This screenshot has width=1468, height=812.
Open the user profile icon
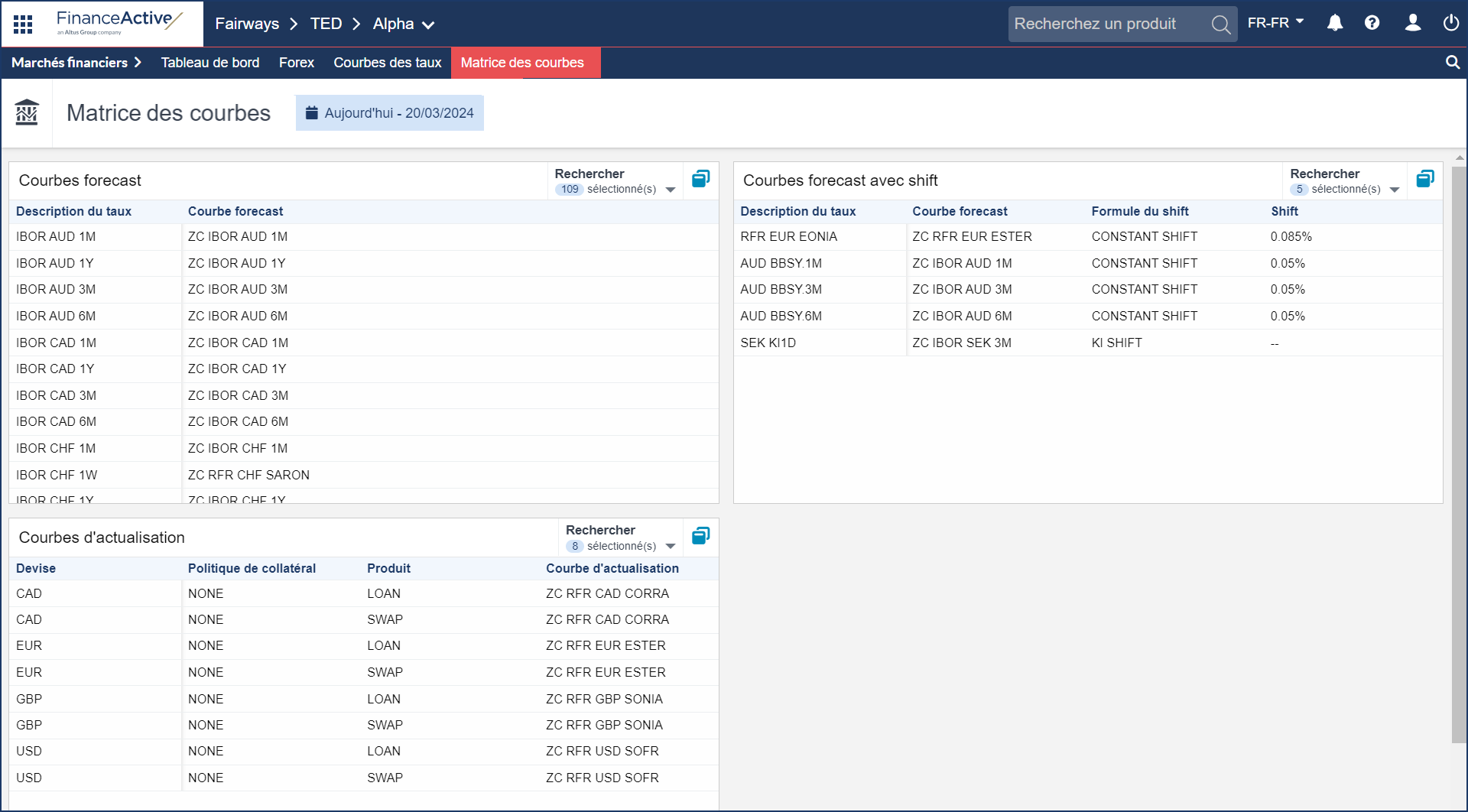[x=1413, y=23]
